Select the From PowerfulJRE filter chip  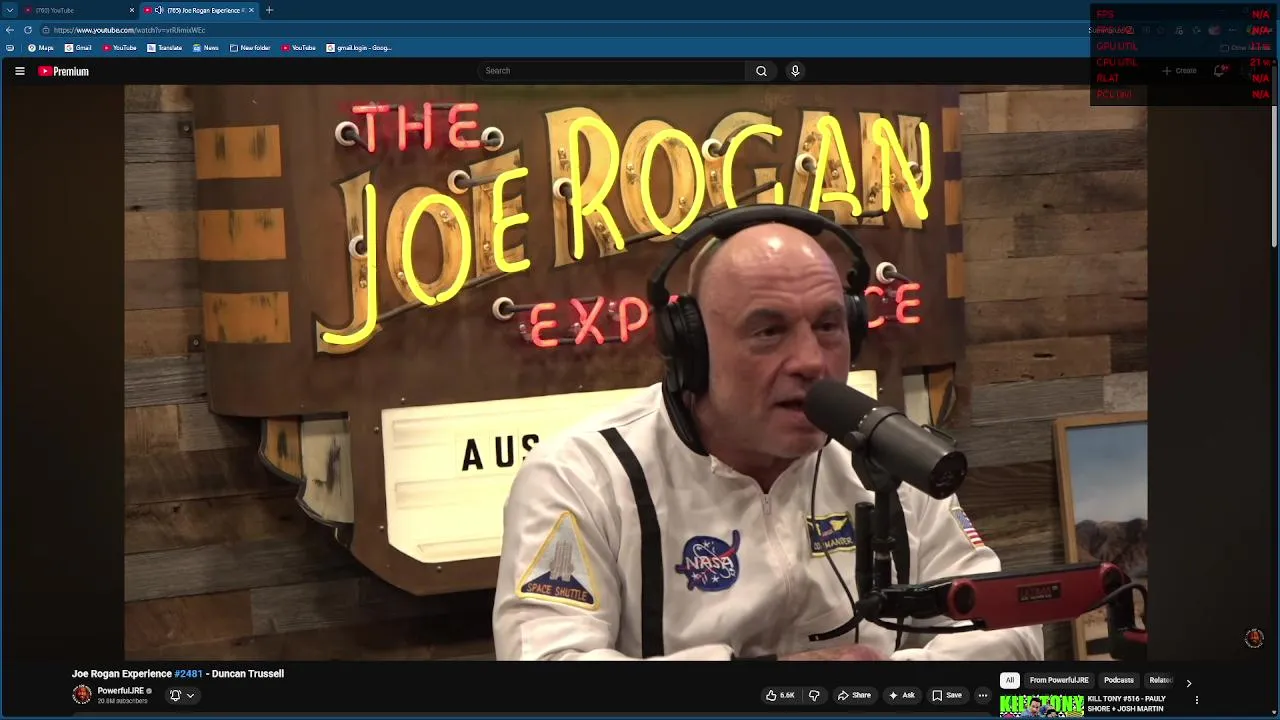coord(1059,680)
